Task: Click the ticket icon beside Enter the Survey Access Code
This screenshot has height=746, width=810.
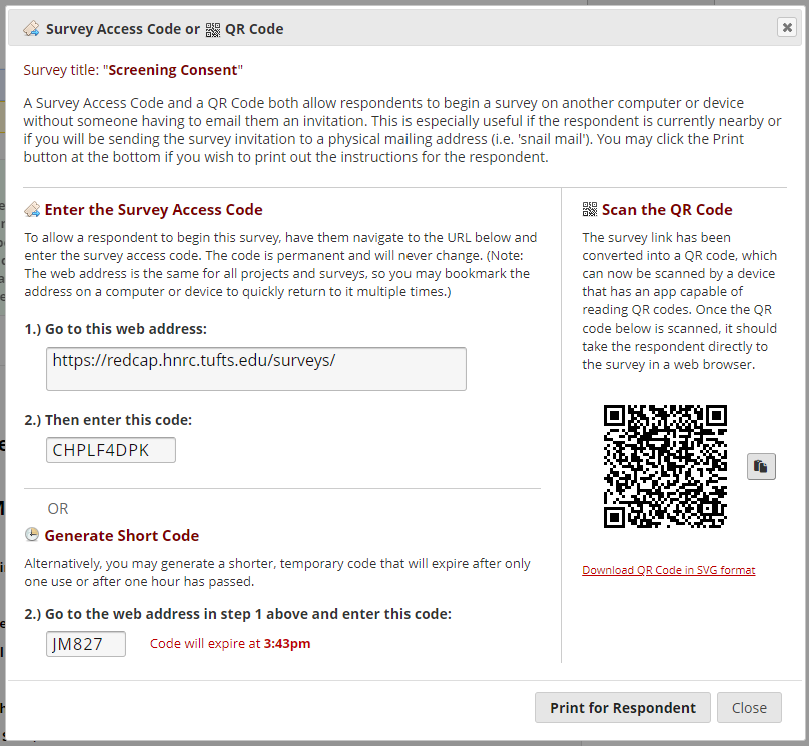Action: pyautogui.click(x=32, y=210)
